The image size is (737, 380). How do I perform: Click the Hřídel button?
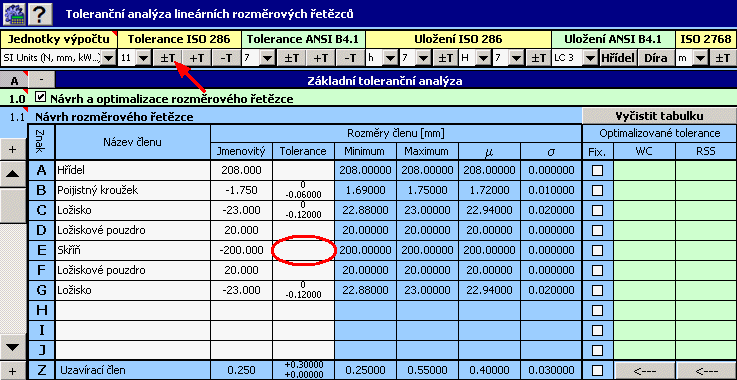click(x=618, y=58)
